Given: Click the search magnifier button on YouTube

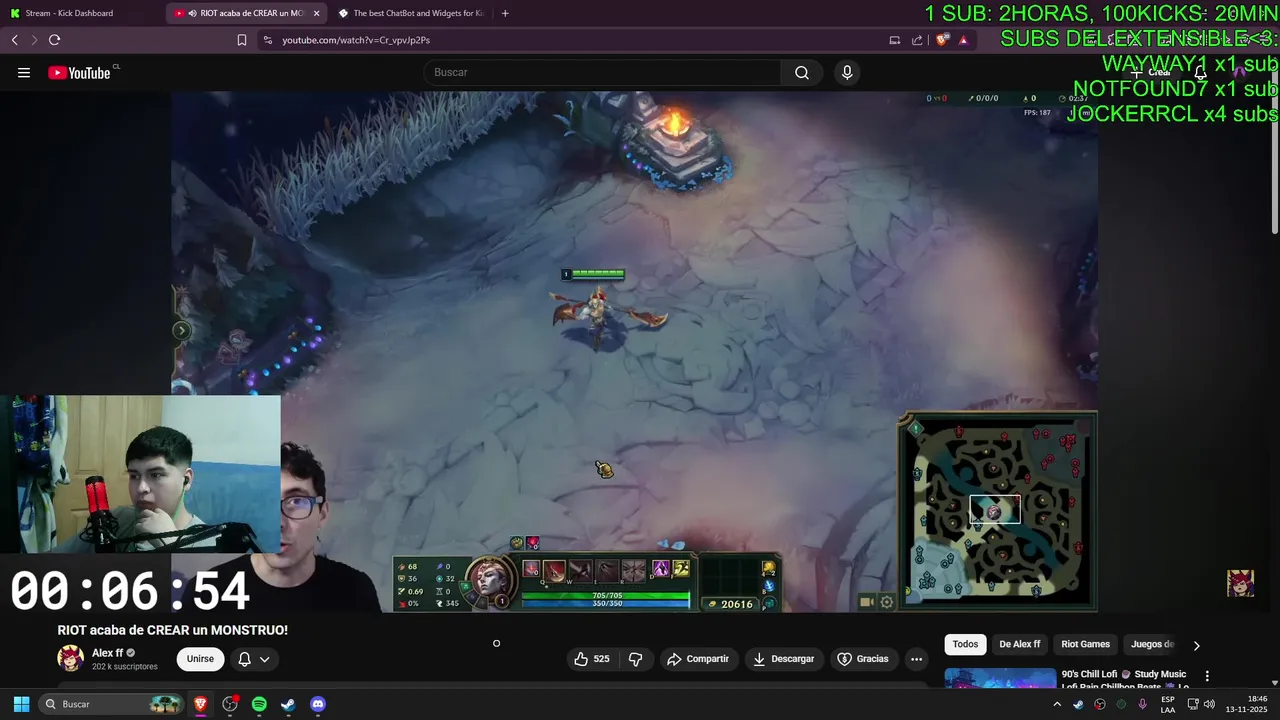Looking at the screenshot, I should click(802, 72).
